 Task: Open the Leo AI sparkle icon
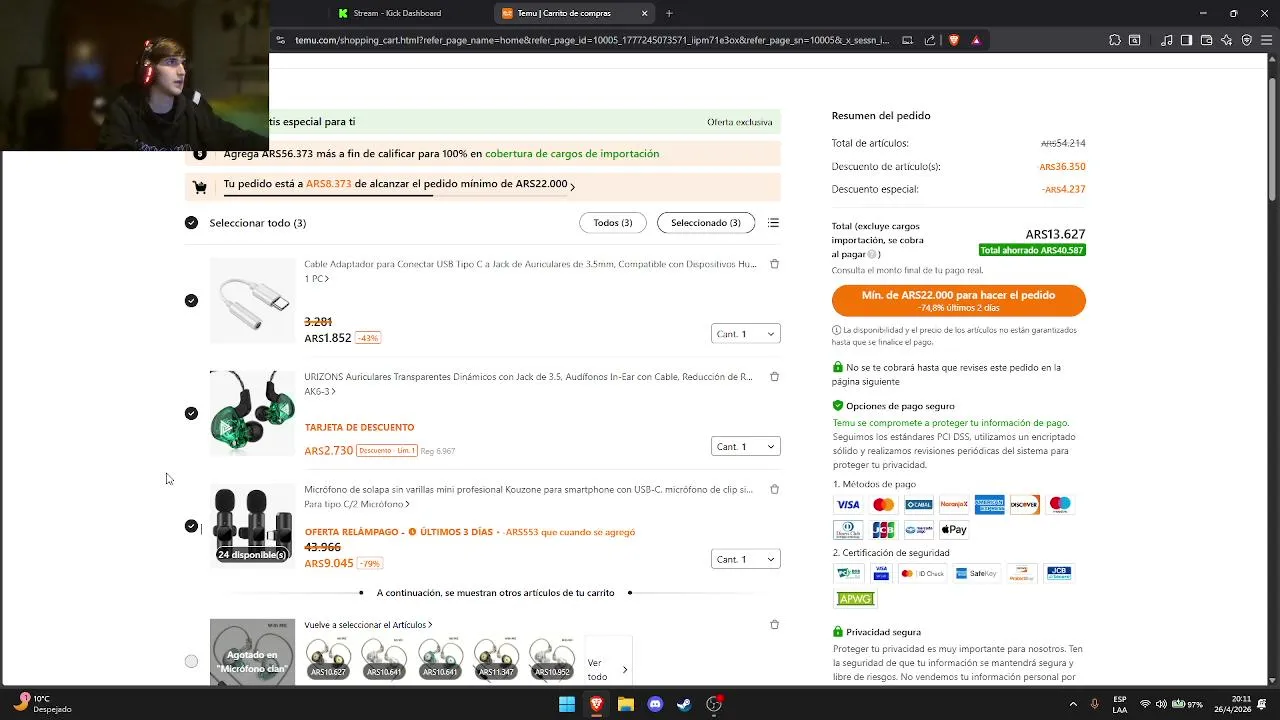tap(1226, 40)
